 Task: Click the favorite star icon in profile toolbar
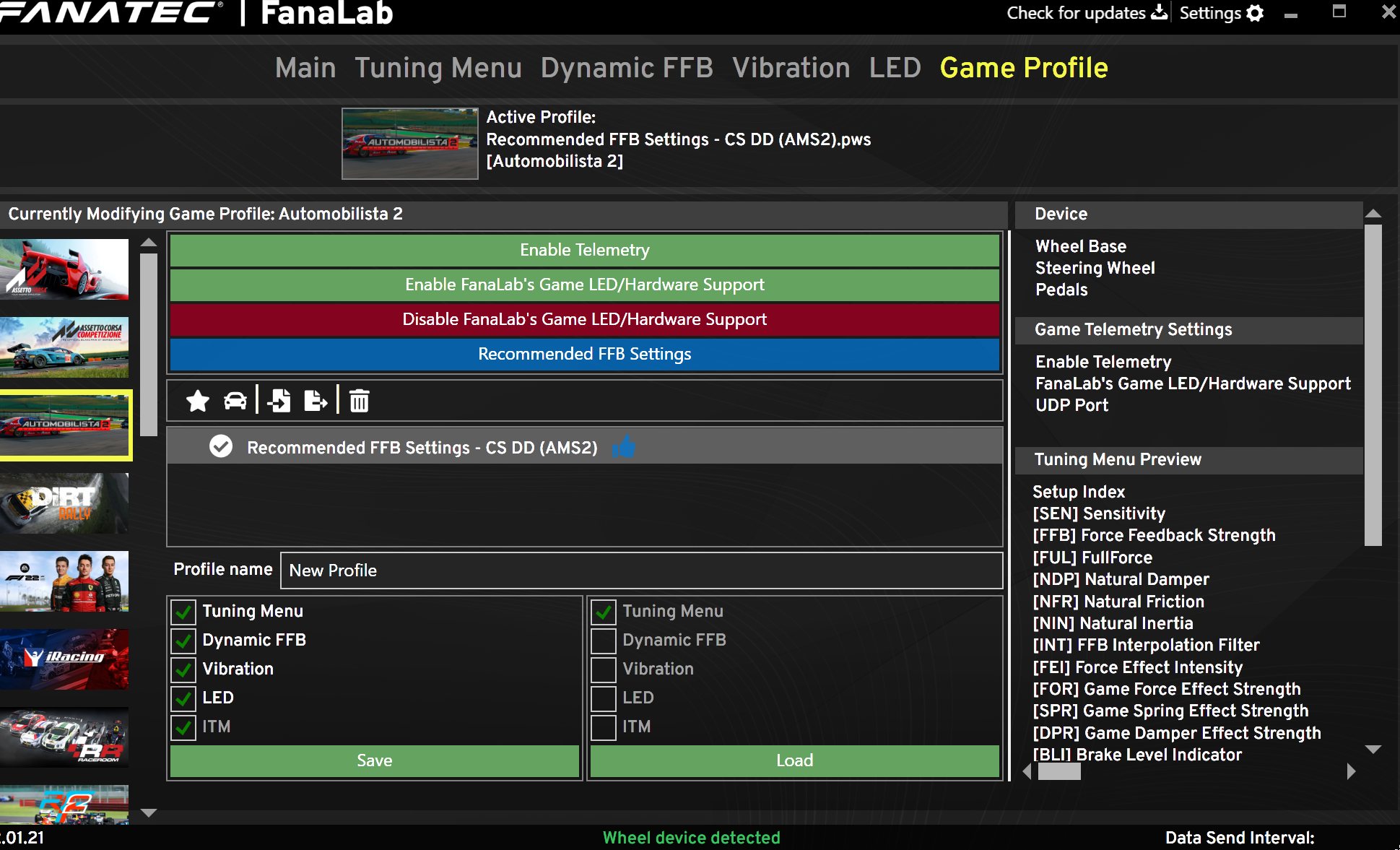[198, 401]
